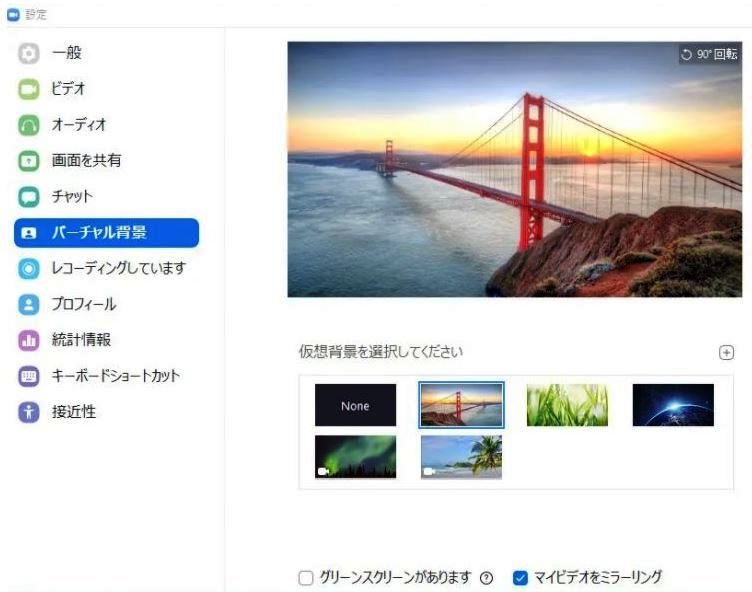Rotate preview with 90° 回転 button
The width and height of the screenshot is (752, 592).
(709, 54)
